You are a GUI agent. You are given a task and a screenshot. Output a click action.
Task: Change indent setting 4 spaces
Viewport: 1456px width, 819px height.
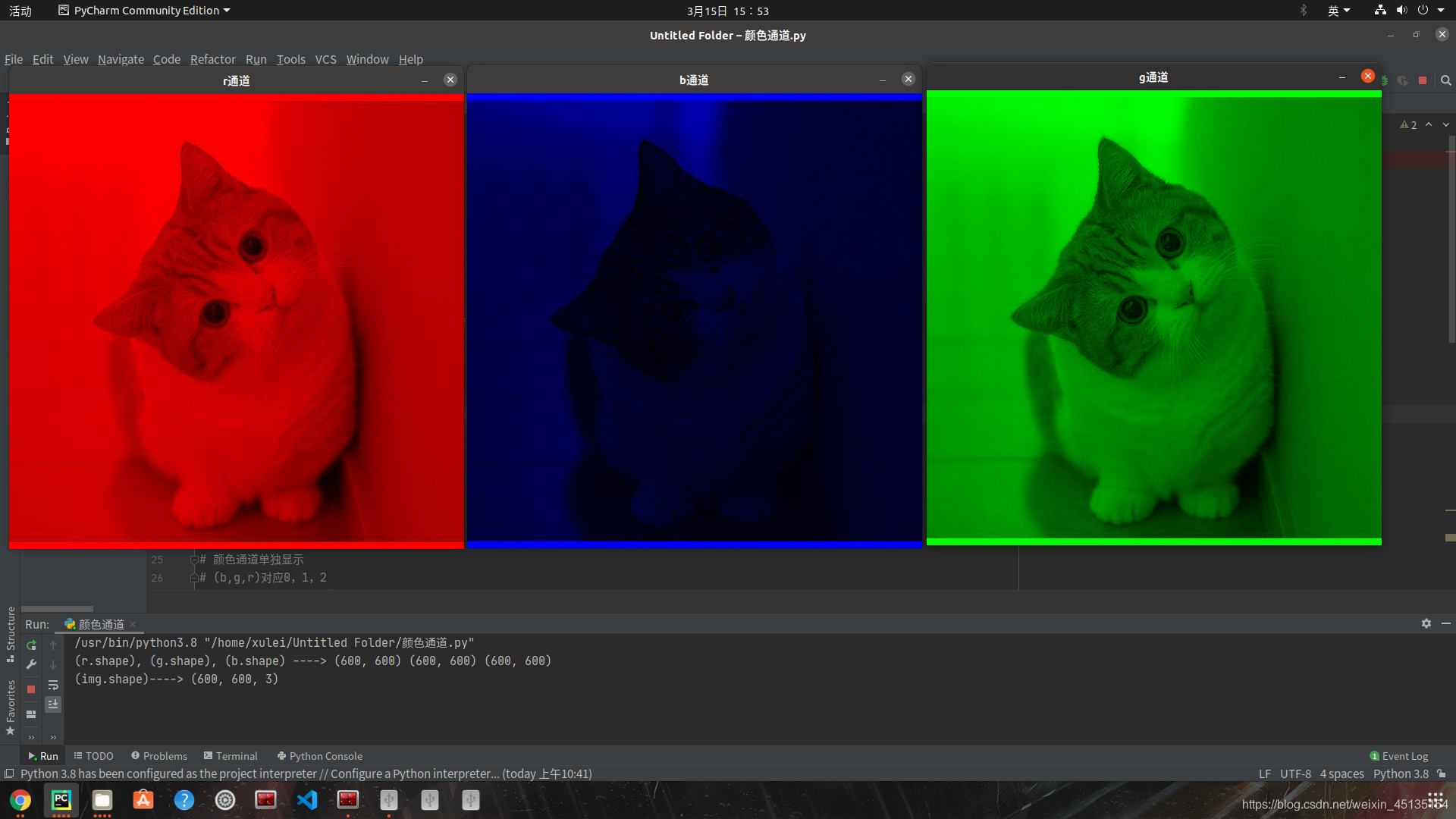pos(1341,773)
